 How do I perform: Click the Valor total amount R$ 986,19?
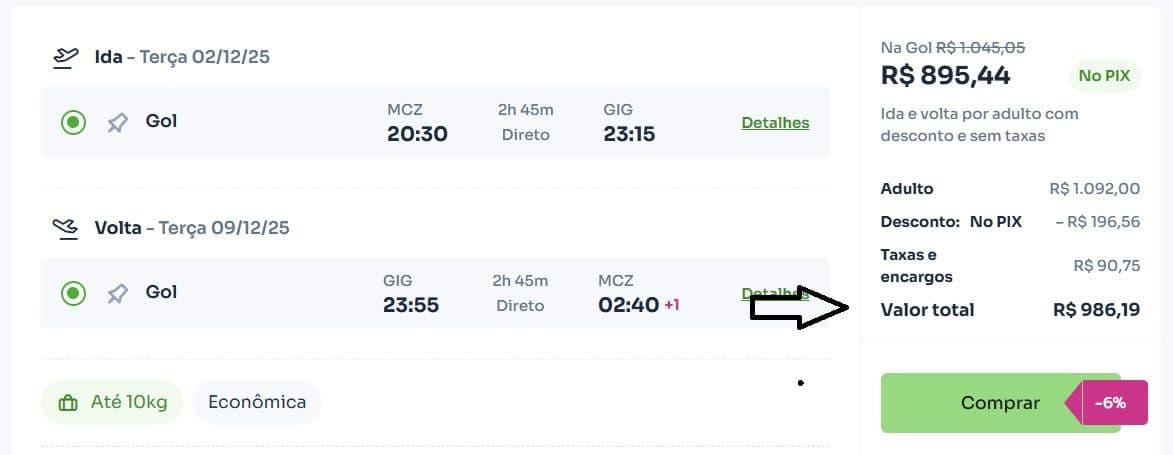pyautogui.click(x=1096, y=310)
